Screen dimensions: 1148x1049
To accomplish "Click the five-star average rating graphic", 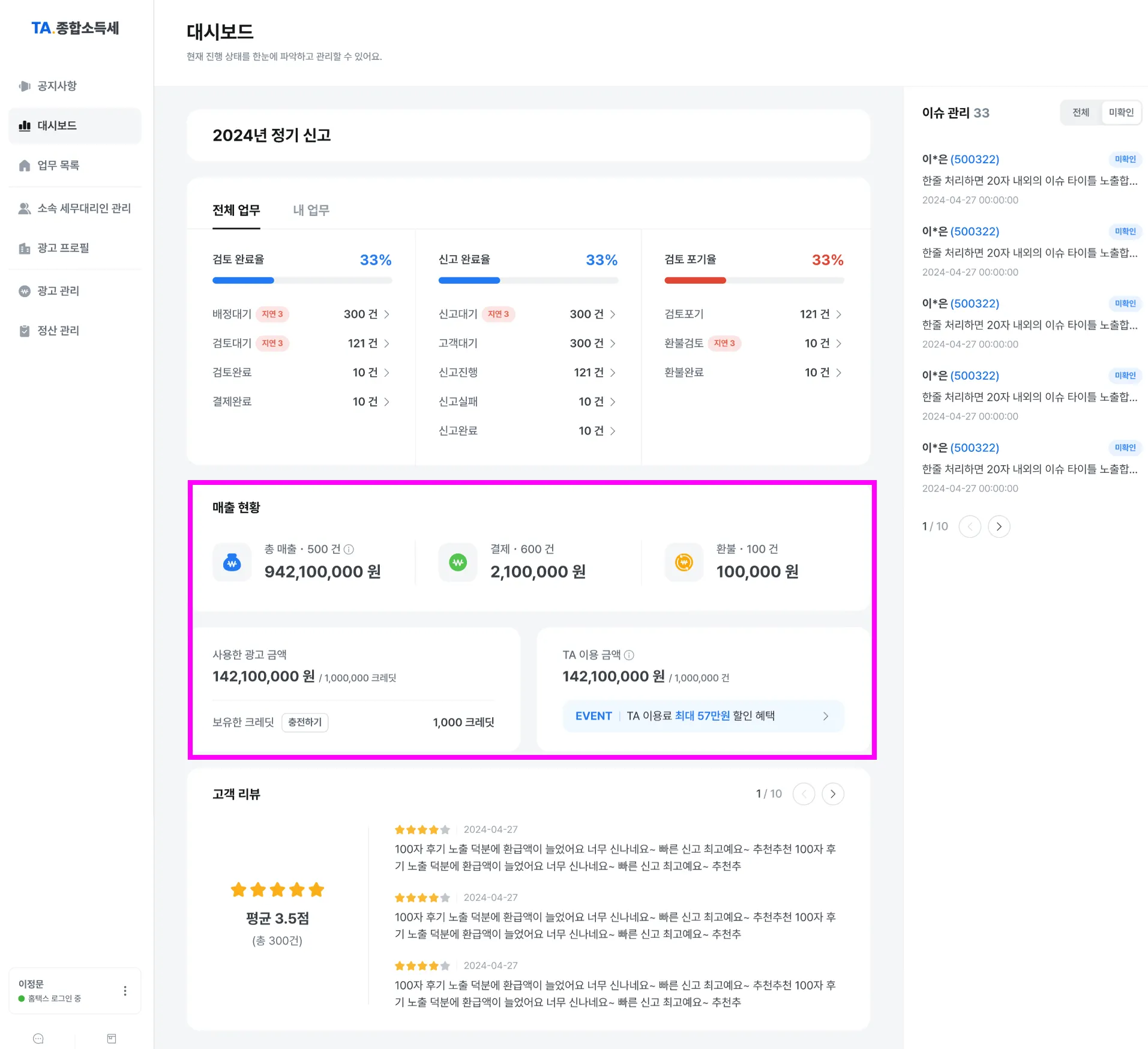I will (x=277, y=889).
